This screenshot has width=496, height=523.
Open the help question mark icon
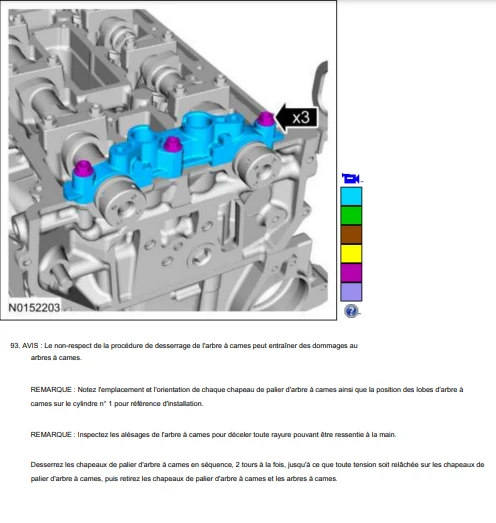tap(351, 311)
